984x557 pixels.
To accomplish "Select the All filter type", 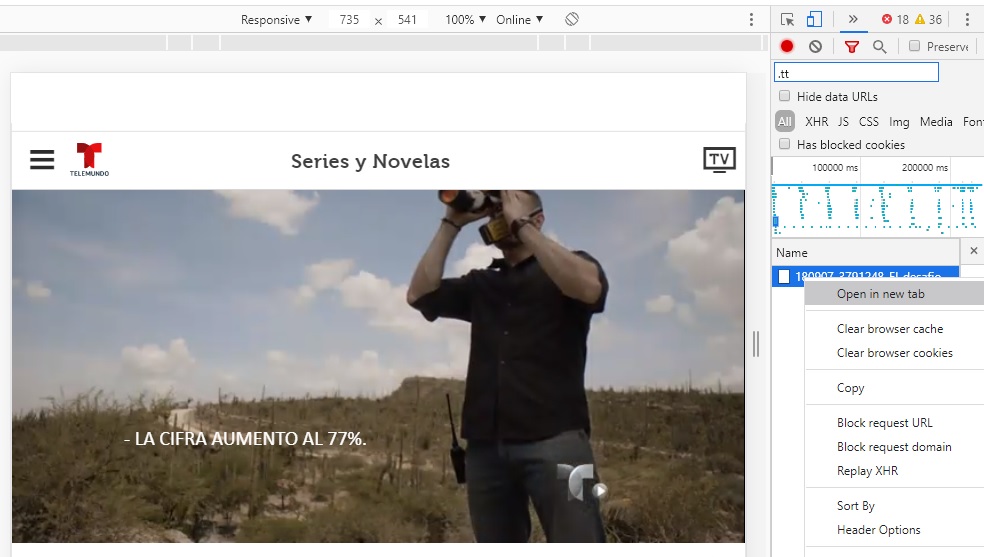I will [x=784, y=122].
